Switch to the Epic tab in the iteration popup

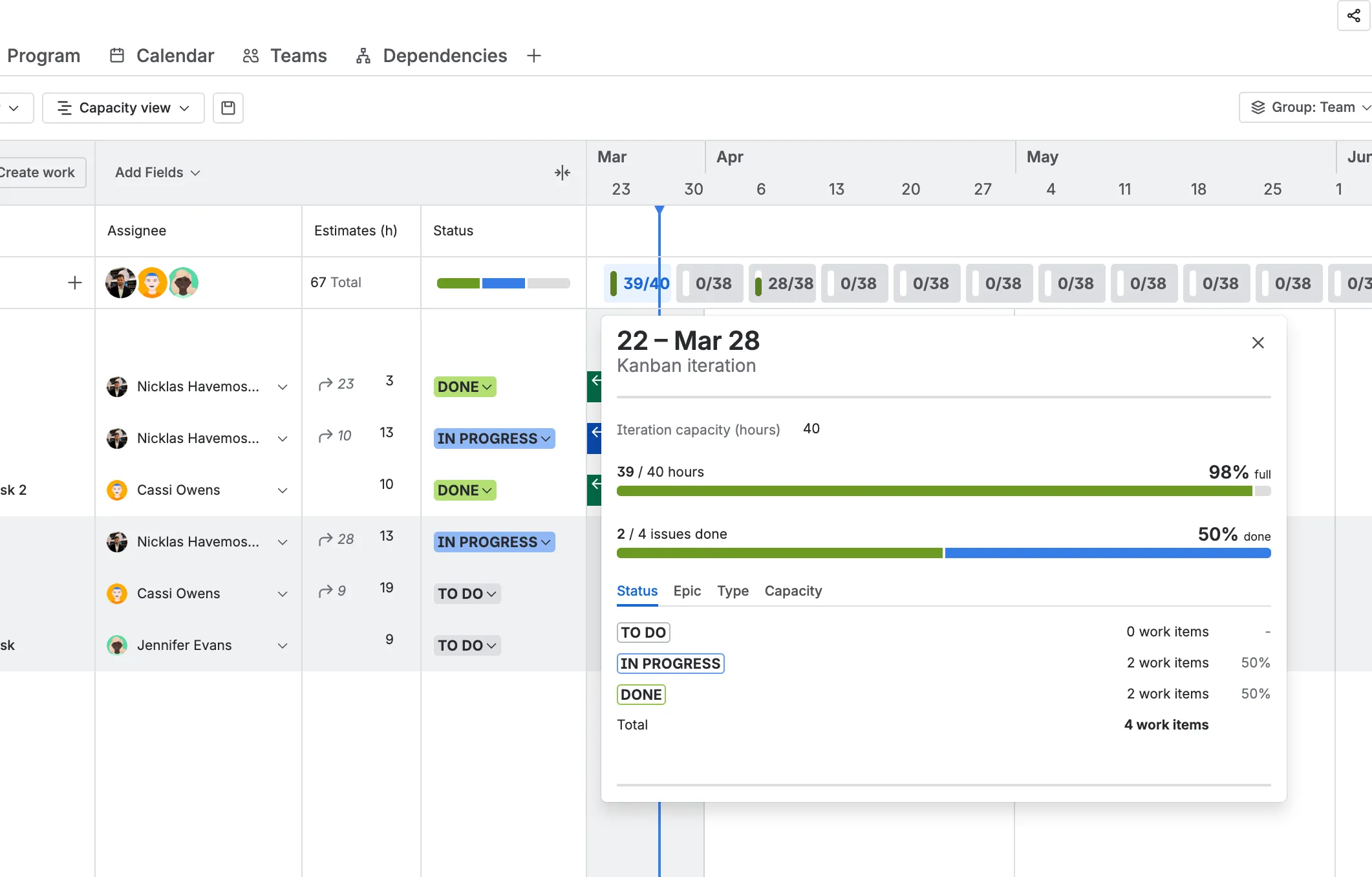point(687,591)
